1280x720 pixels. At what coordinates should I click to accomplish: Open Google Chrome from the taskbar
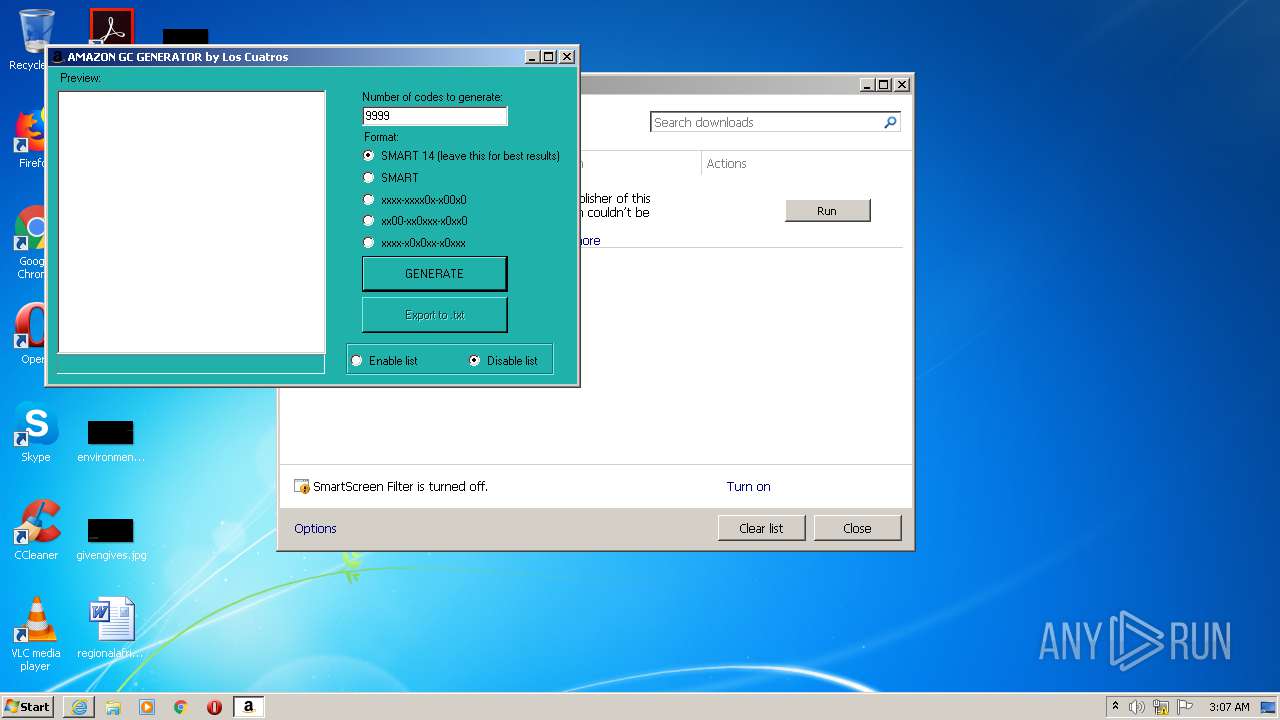click(181, 707)
